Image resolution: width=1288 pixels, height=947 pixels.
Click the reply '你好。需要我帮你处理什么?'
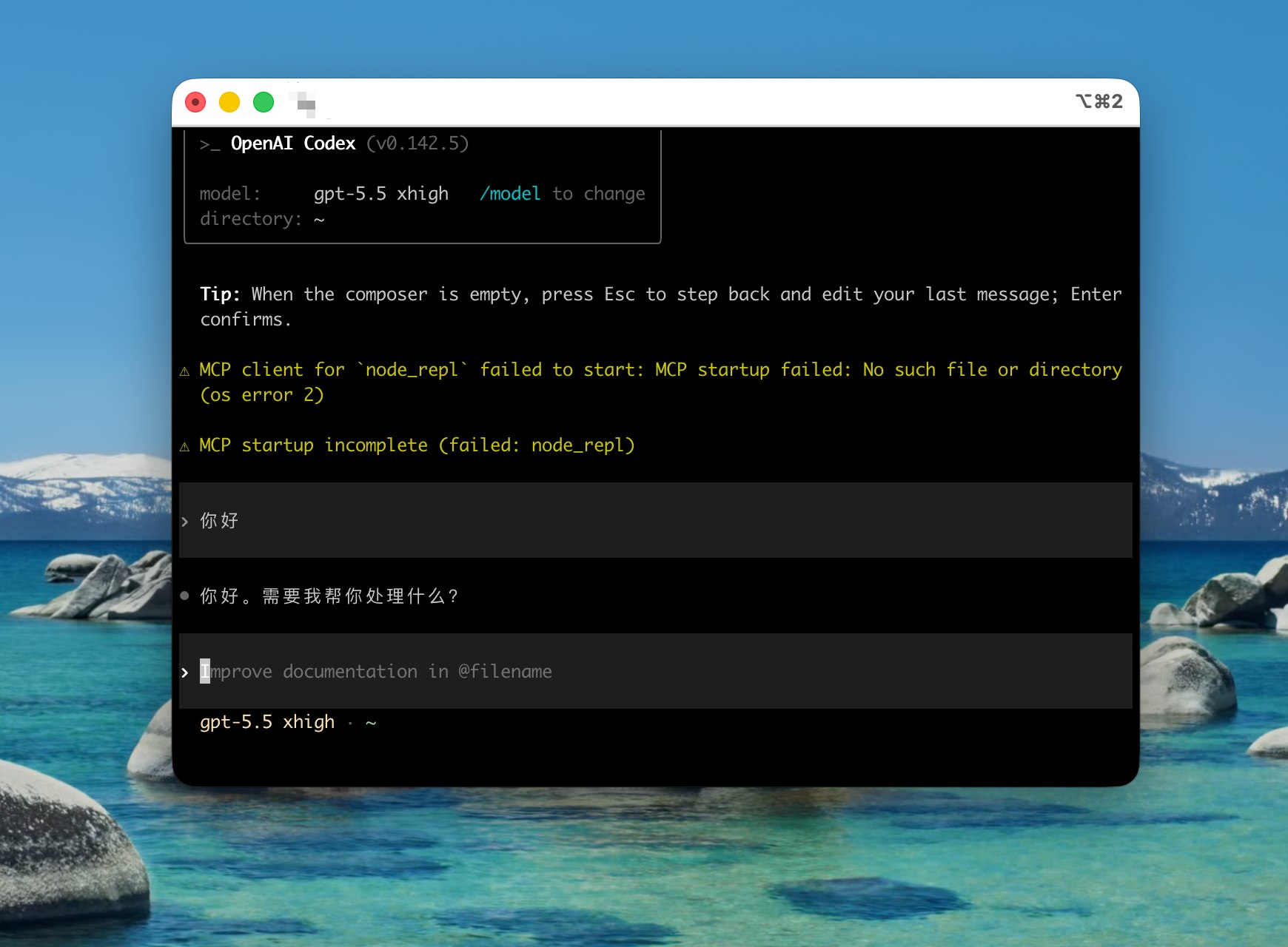pos(329,596)
